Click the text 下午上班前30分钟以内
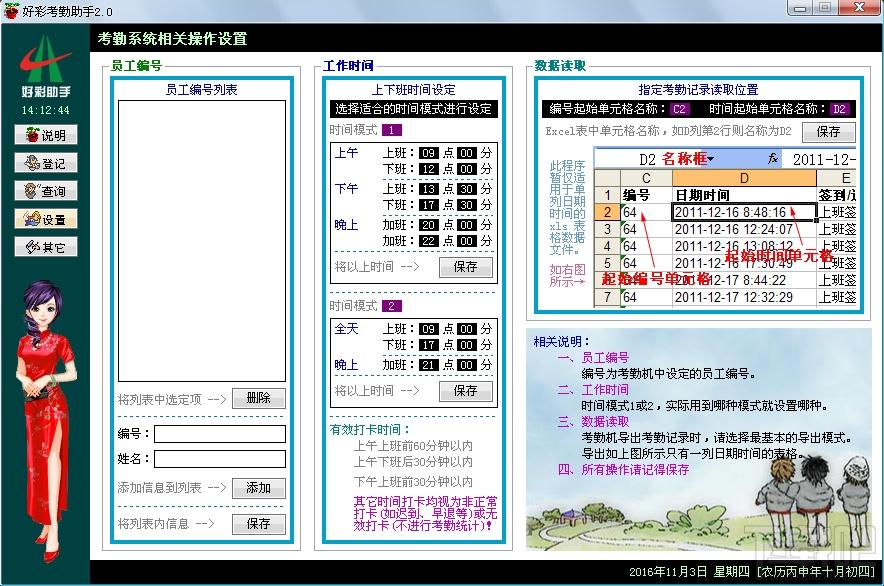 [413, 482]
